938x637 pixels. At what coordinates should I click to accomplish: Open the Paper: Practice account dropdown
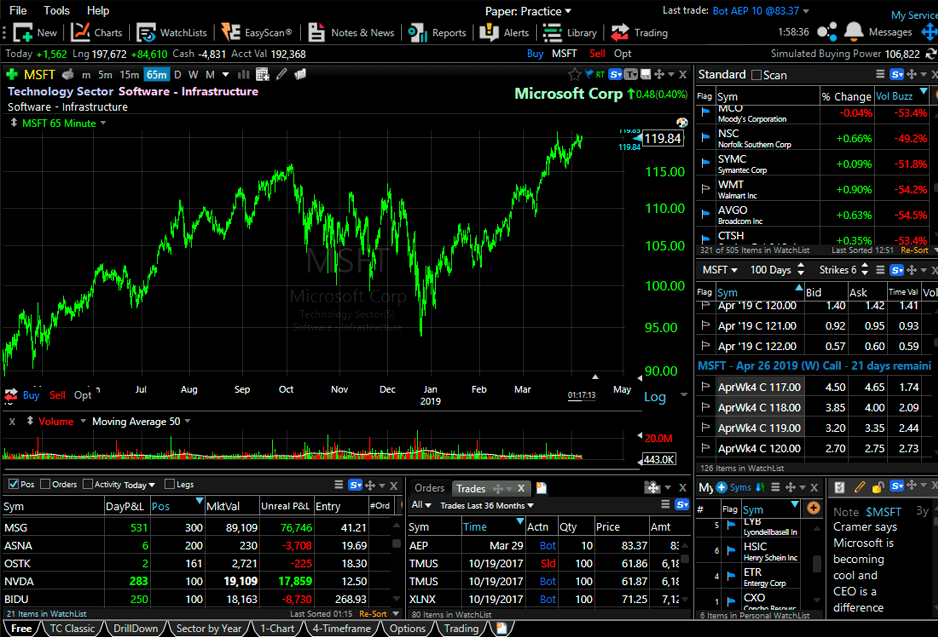tap(528, 11)
